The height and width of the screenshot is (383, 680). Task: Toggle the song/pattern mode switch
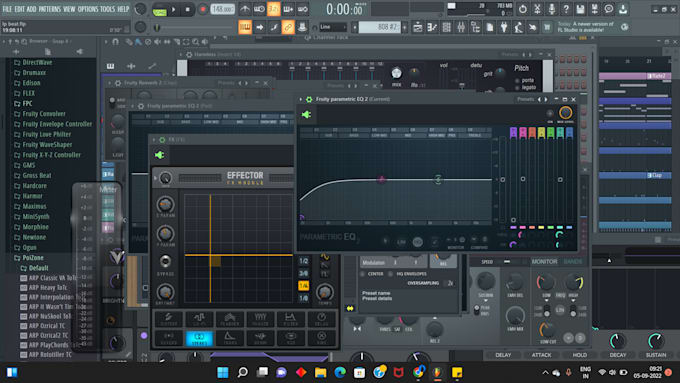[x=159, y=10]
